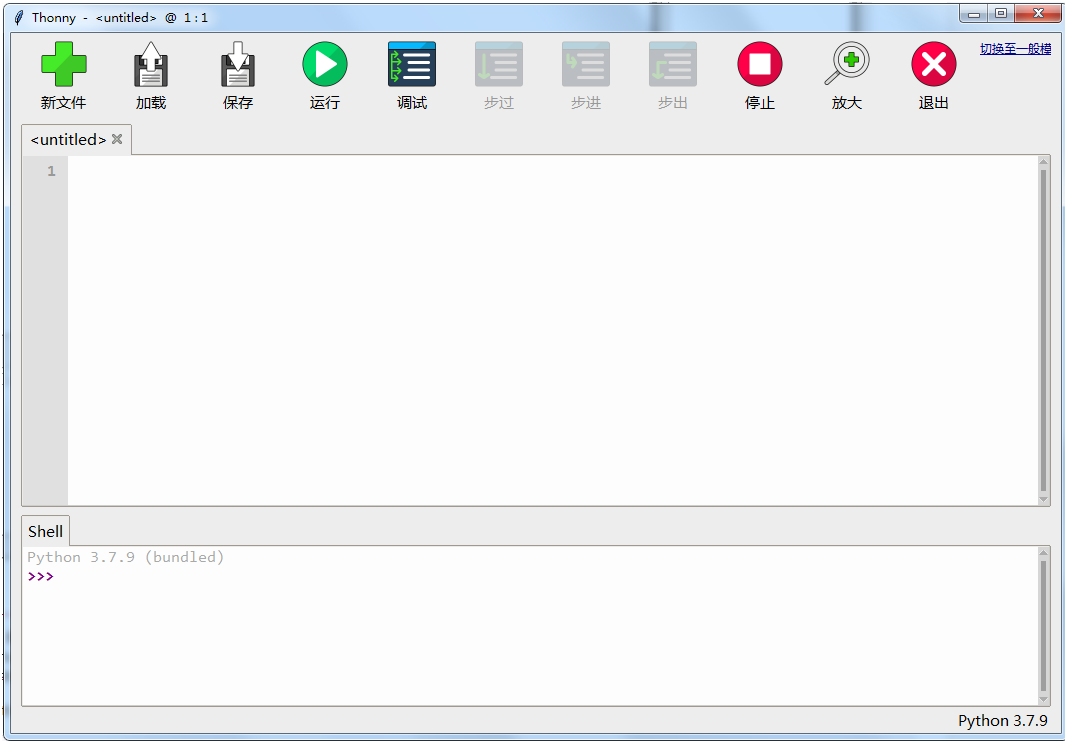Switch to regular mode via 切换至一般模式 link
The height and width of the screenshot is (743, 1067).
coord(1015,49)
